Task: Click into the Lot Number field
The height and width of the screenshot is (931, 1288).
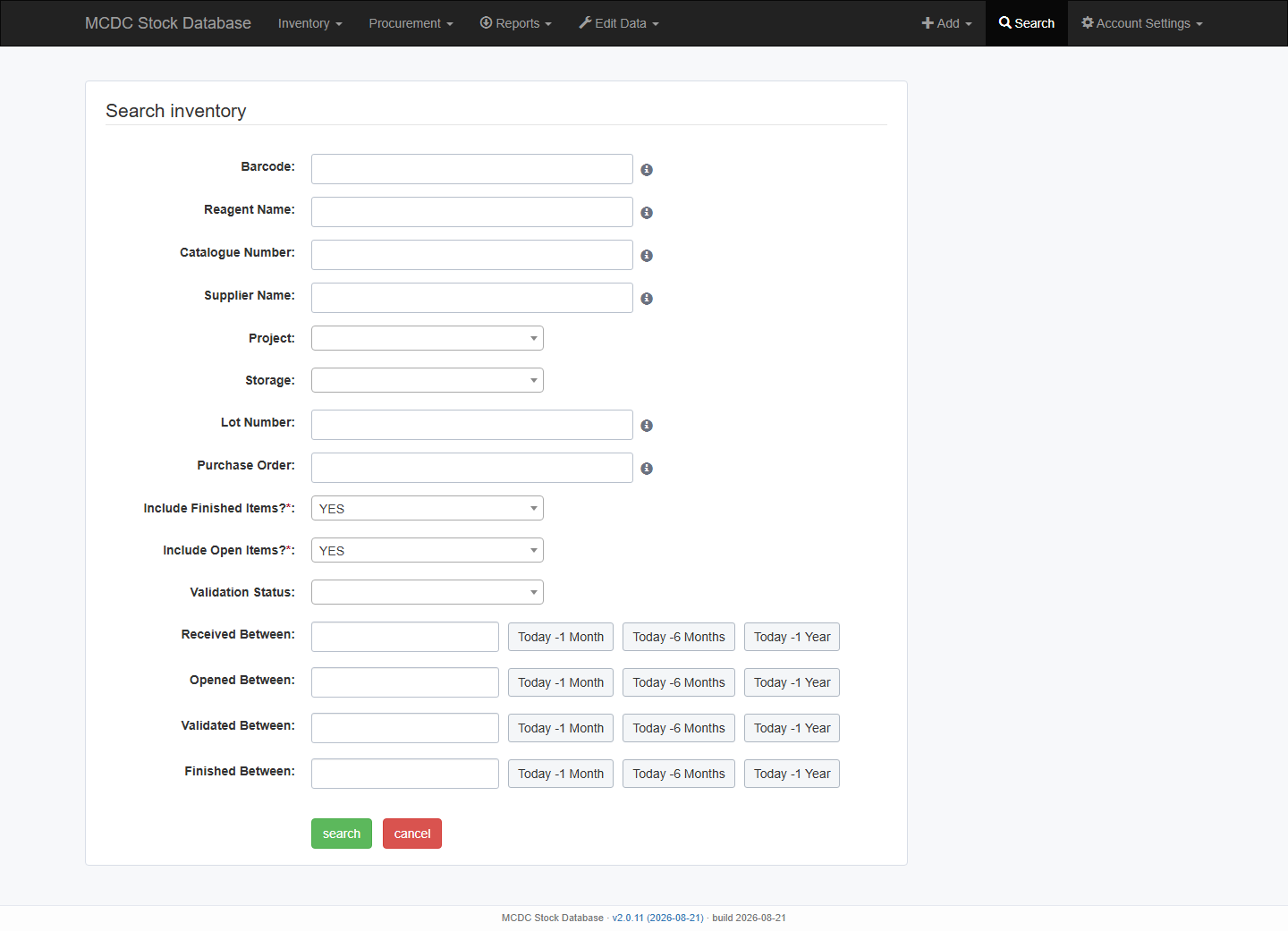Action: [472, 425]
